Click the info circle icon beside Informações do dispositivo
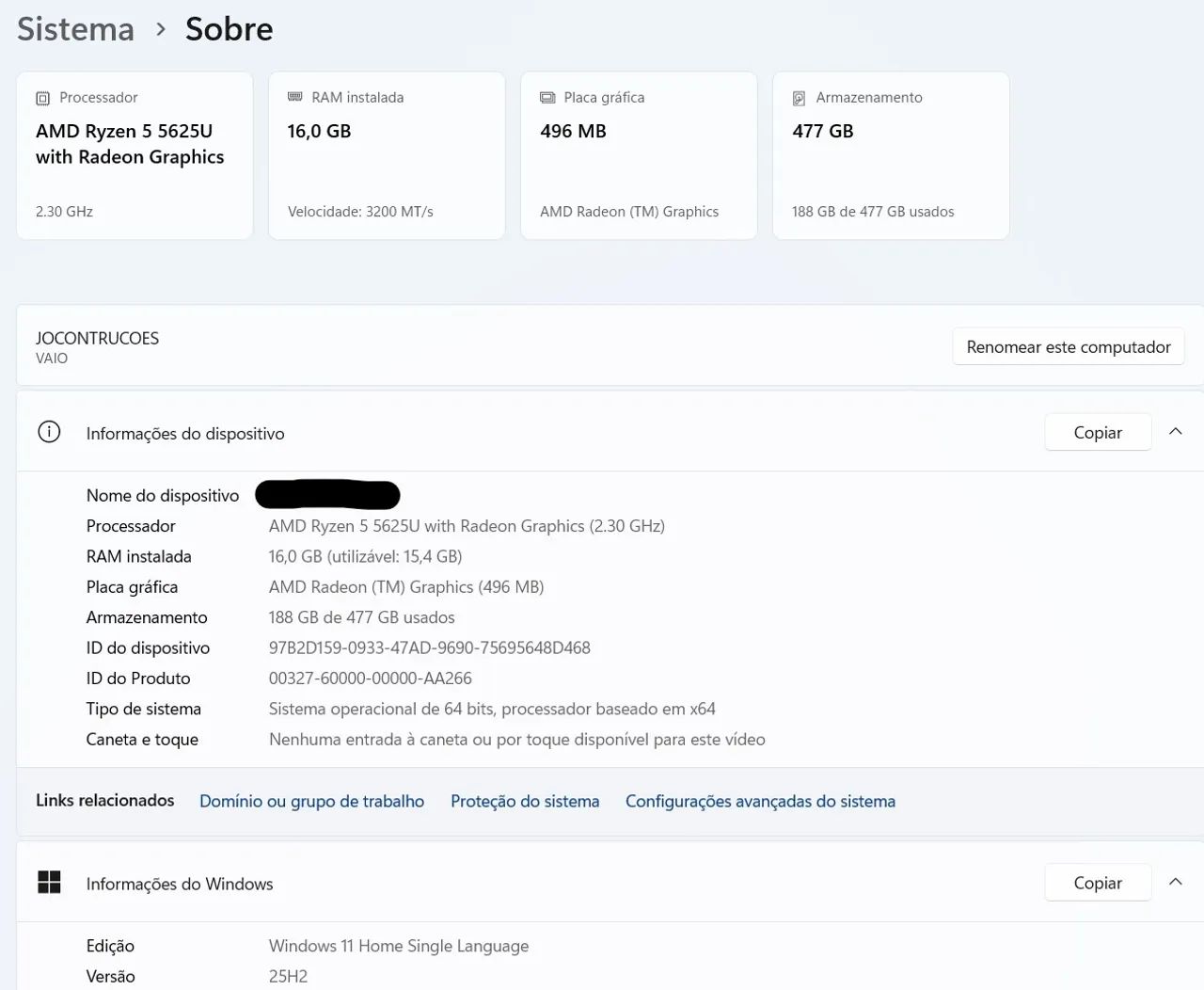 coord(49,432)
